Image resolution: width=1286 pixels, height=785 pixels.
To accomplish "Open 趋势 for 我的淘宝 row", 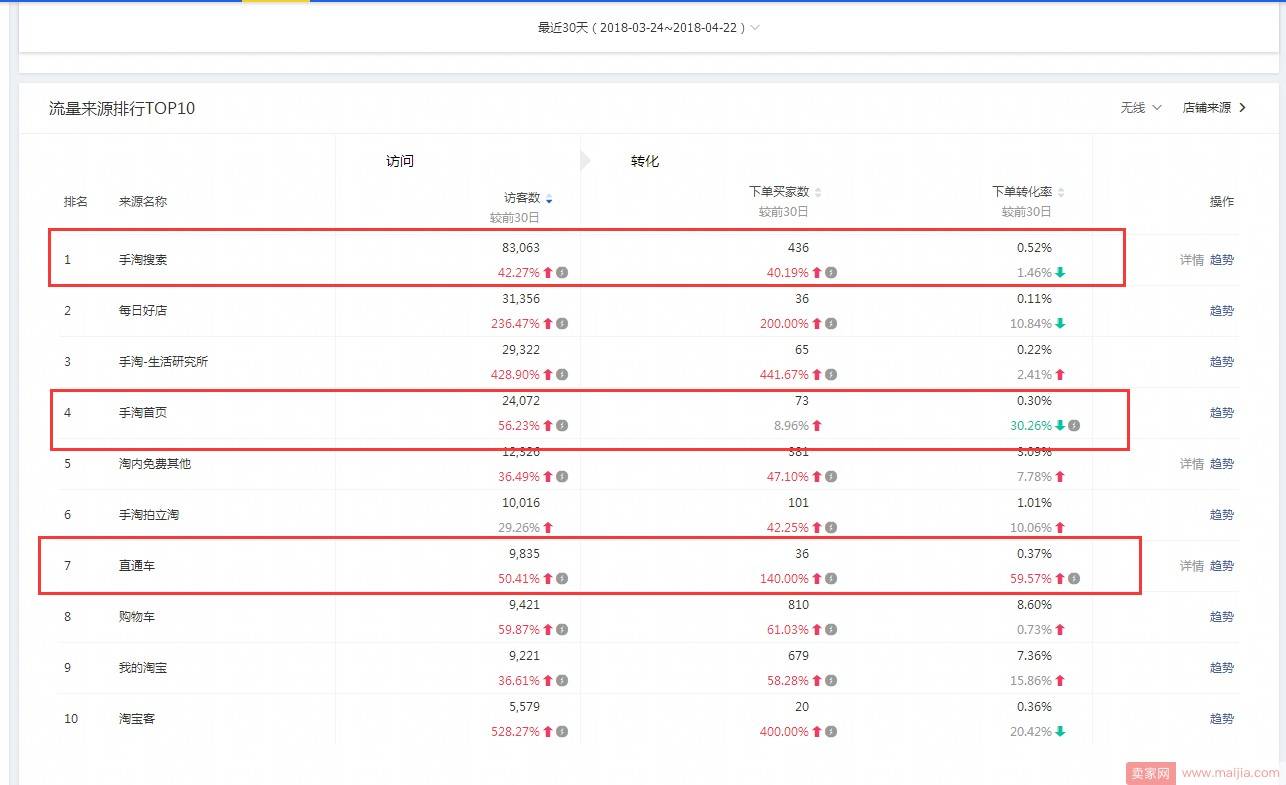I will (x=1222, y=668).
